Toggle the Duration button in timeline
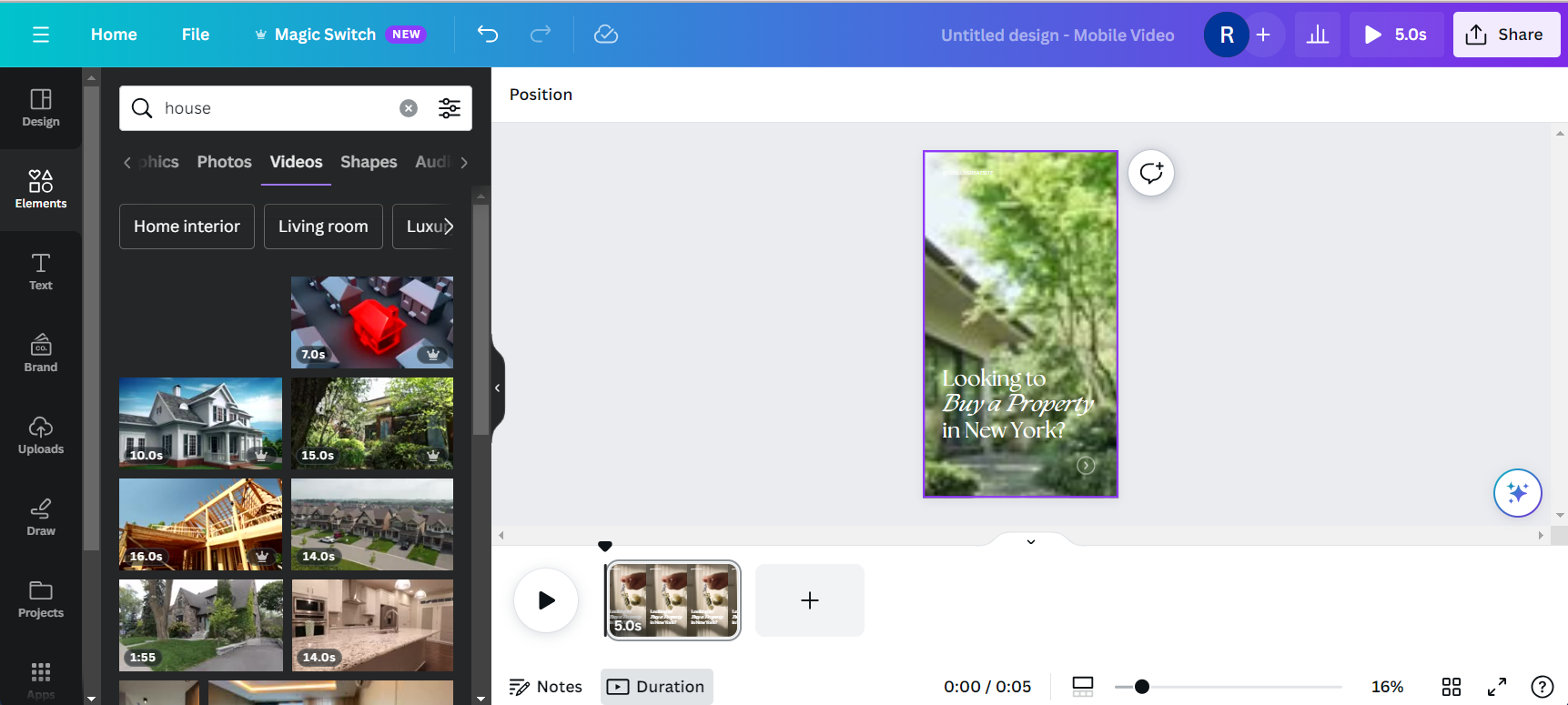This screenshot has width=1568, height=705. 656,687
